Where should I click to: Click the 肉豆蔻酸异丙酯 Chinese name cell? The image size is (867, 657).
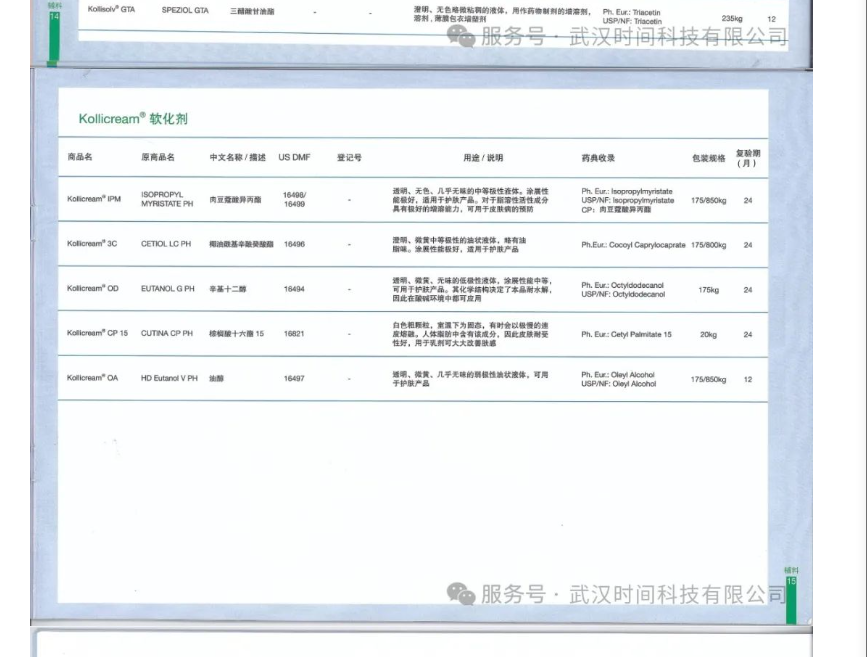pos(235,200)
